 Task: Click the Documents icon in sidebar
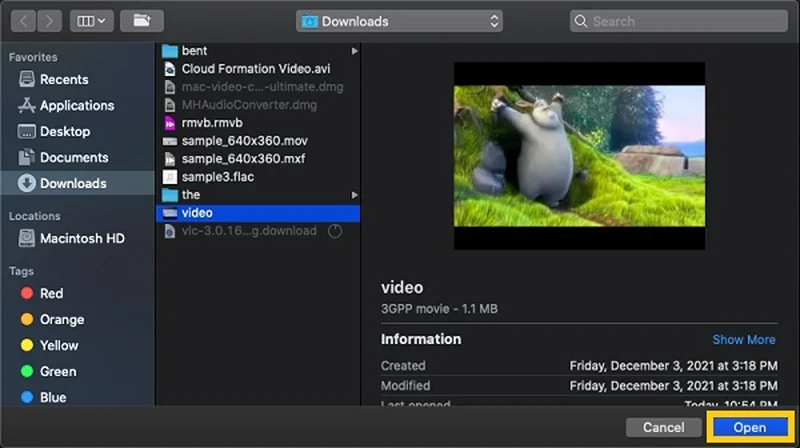pos(27,157)
